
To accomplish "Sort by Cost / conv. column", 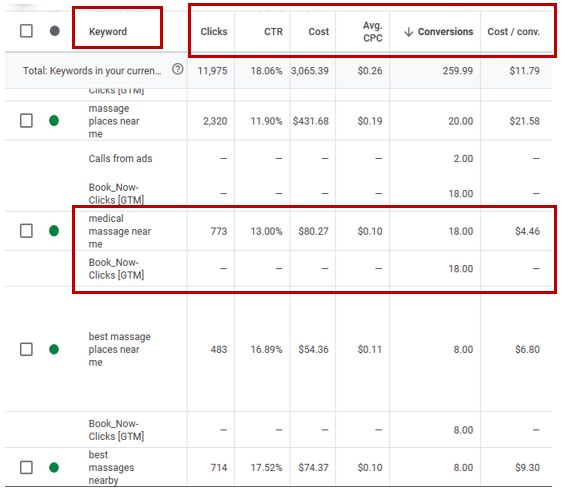I will point(514,32).
